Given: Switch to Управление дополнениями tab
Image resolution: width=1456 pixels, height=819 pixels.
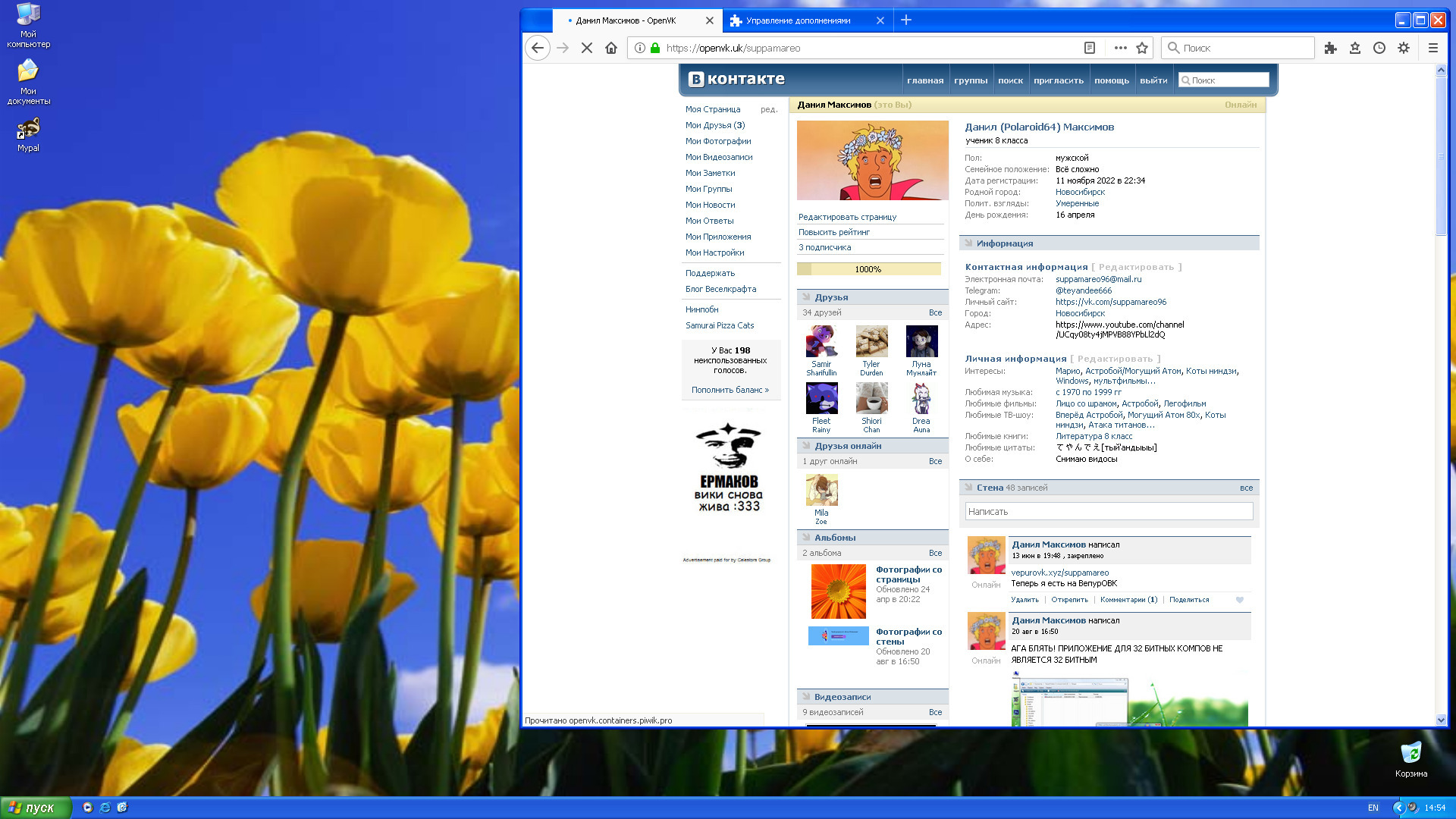Looking at the screenshot, I should [x=798, y=20].
